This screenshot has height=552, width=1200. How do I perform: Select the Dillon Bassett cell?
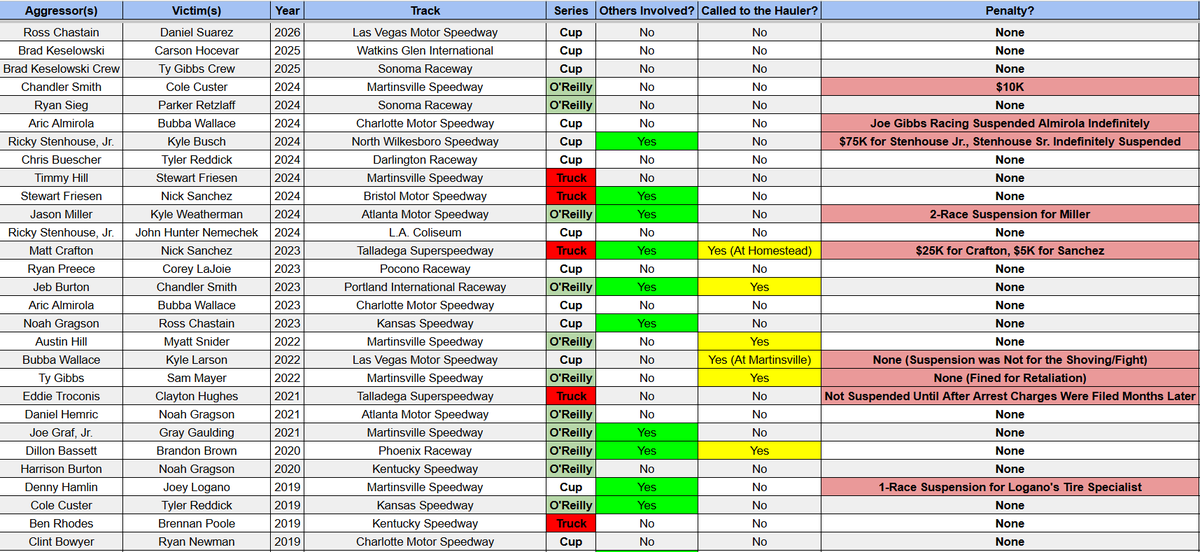click(61, 451)
